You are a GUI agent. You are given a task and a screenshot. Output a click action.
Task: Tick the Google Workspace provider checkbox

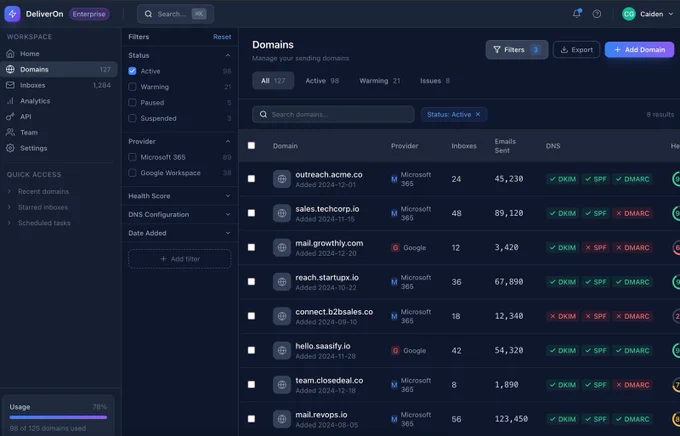[x=132, y=173]
